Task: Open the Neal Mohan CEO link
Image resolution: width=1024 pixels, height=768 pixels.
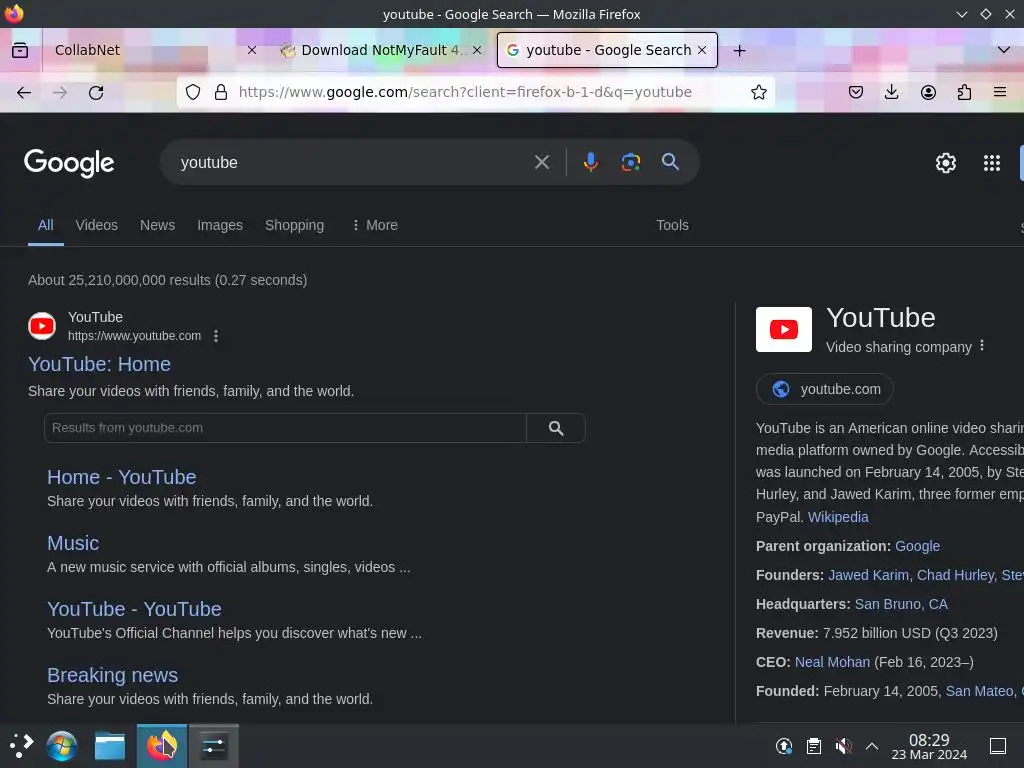Action: click(832, 662)
